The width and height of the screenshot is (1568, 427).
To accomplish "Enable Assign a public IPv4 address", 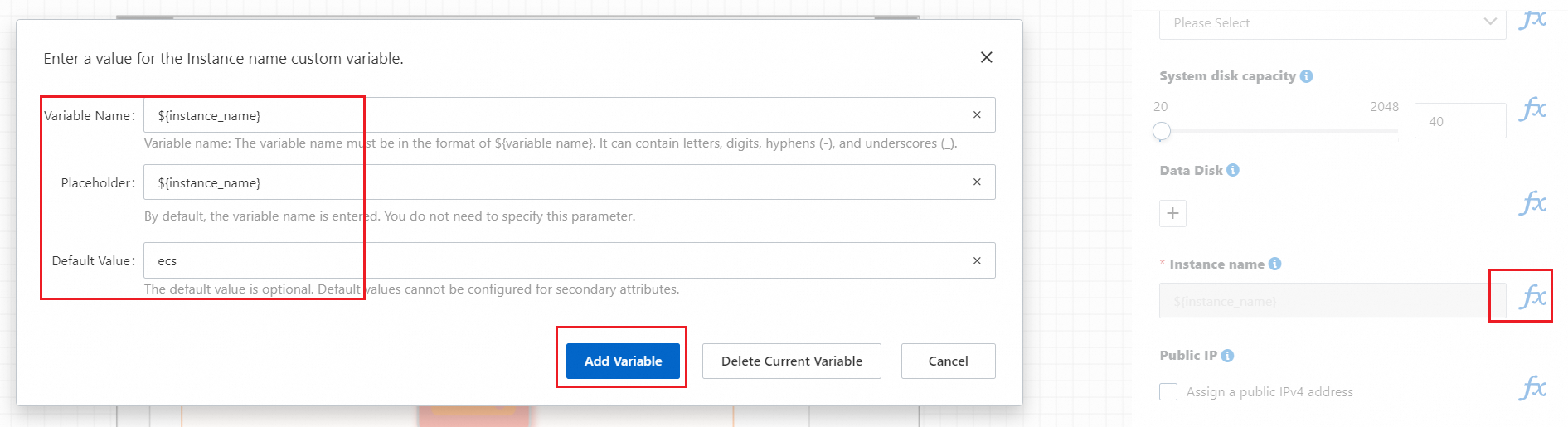I will tap(1168, 391).
